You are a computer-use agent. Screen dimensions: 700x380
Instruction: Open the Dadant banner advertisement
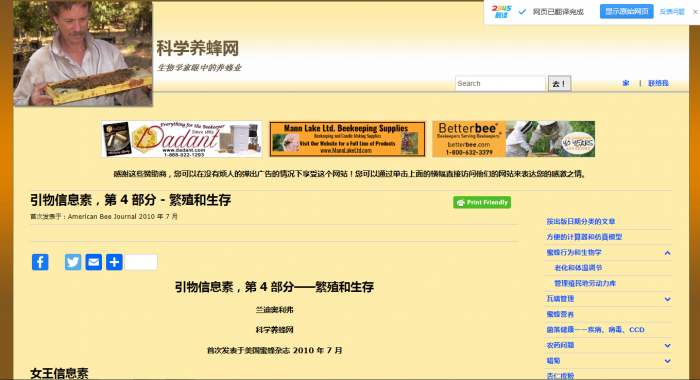coord(182,139)
